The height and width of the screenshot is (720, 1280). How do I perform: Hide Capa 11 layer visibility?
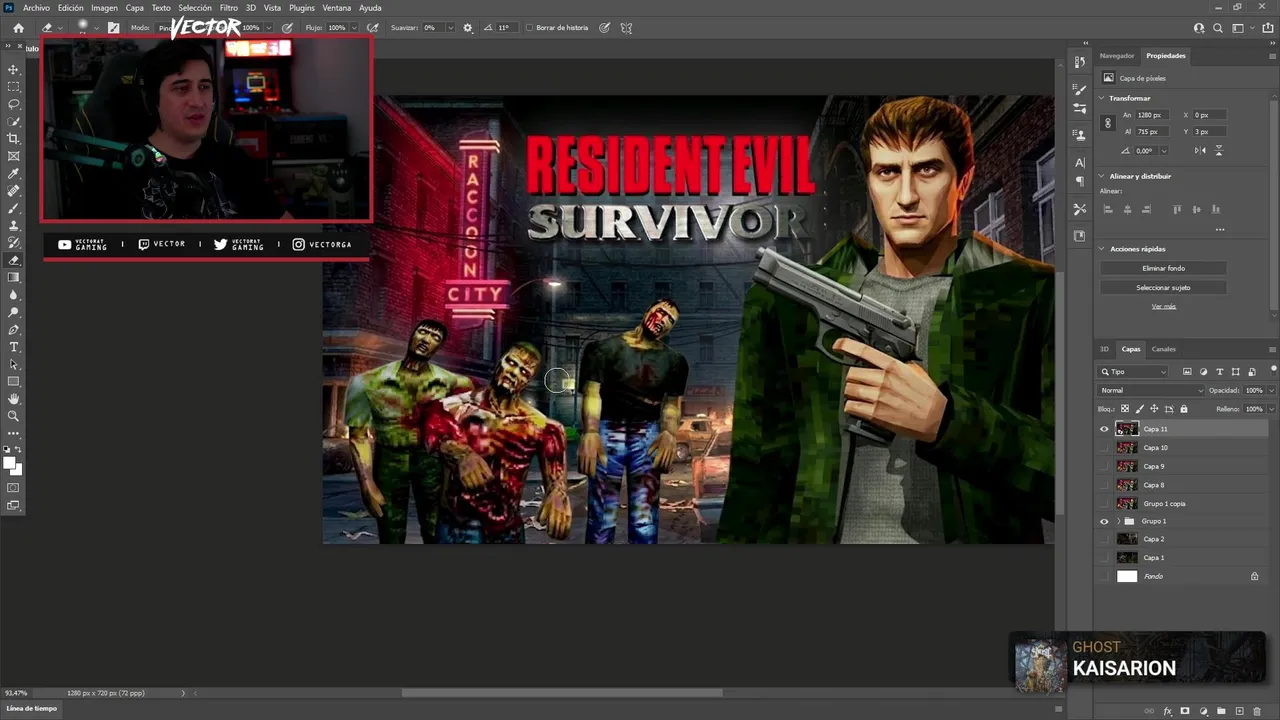1105,429
